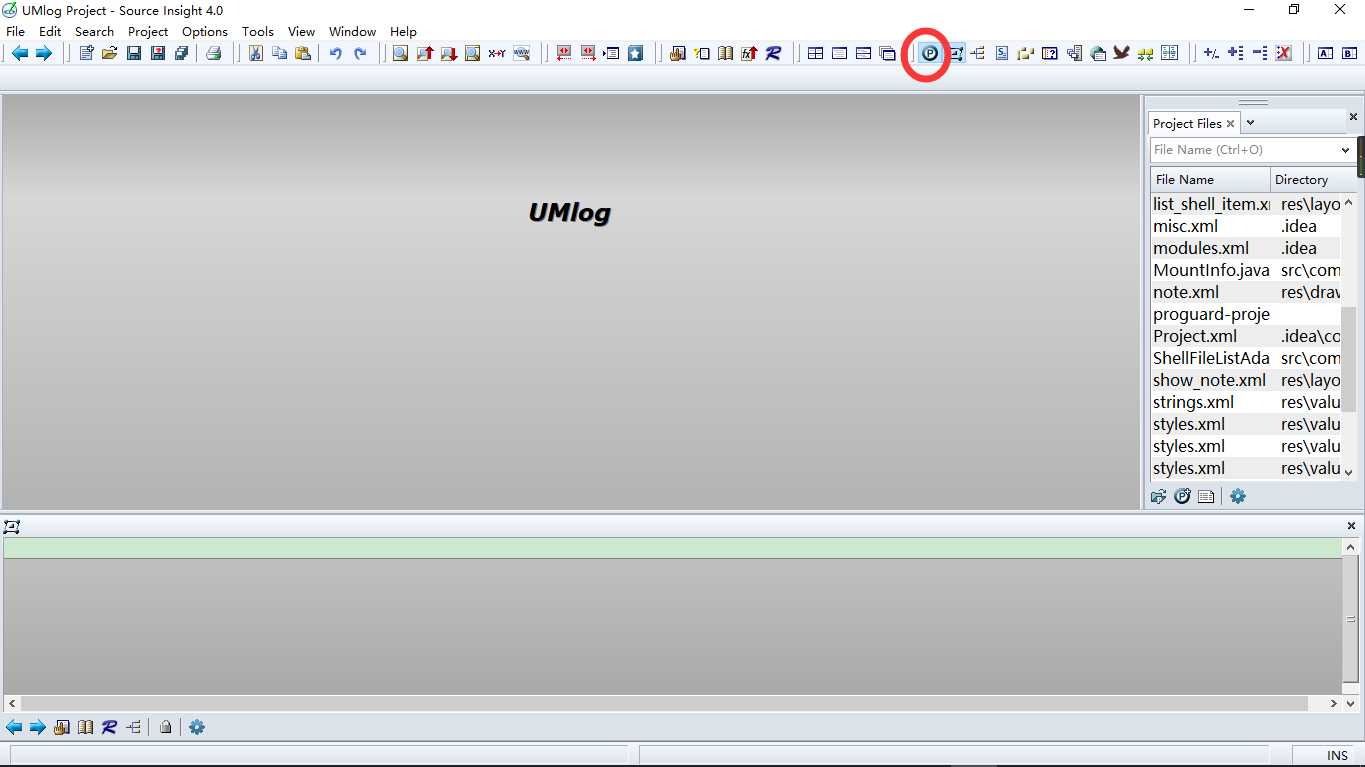Viewport: 1365px width, 767px height.
Task: Select show_note.xml in project file list
Action: point(1209,380)
